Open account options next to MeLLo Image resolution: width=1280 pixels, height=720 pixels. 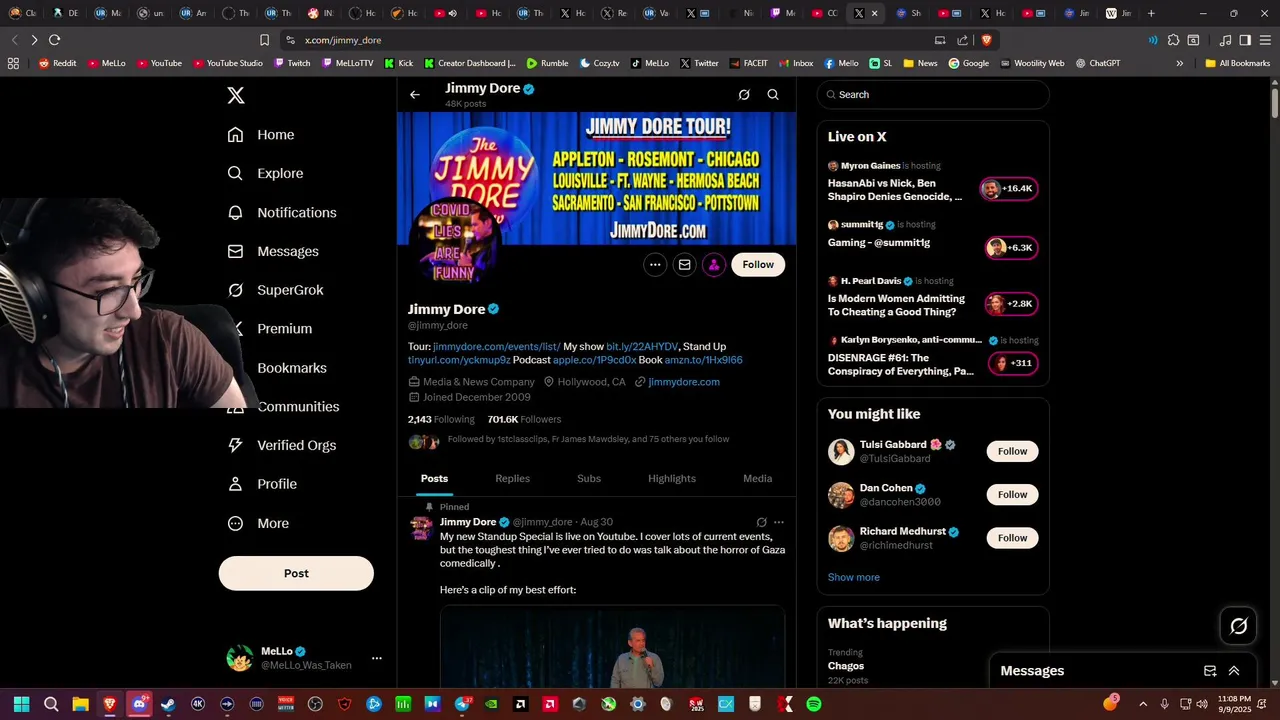[x=377, y=658]
